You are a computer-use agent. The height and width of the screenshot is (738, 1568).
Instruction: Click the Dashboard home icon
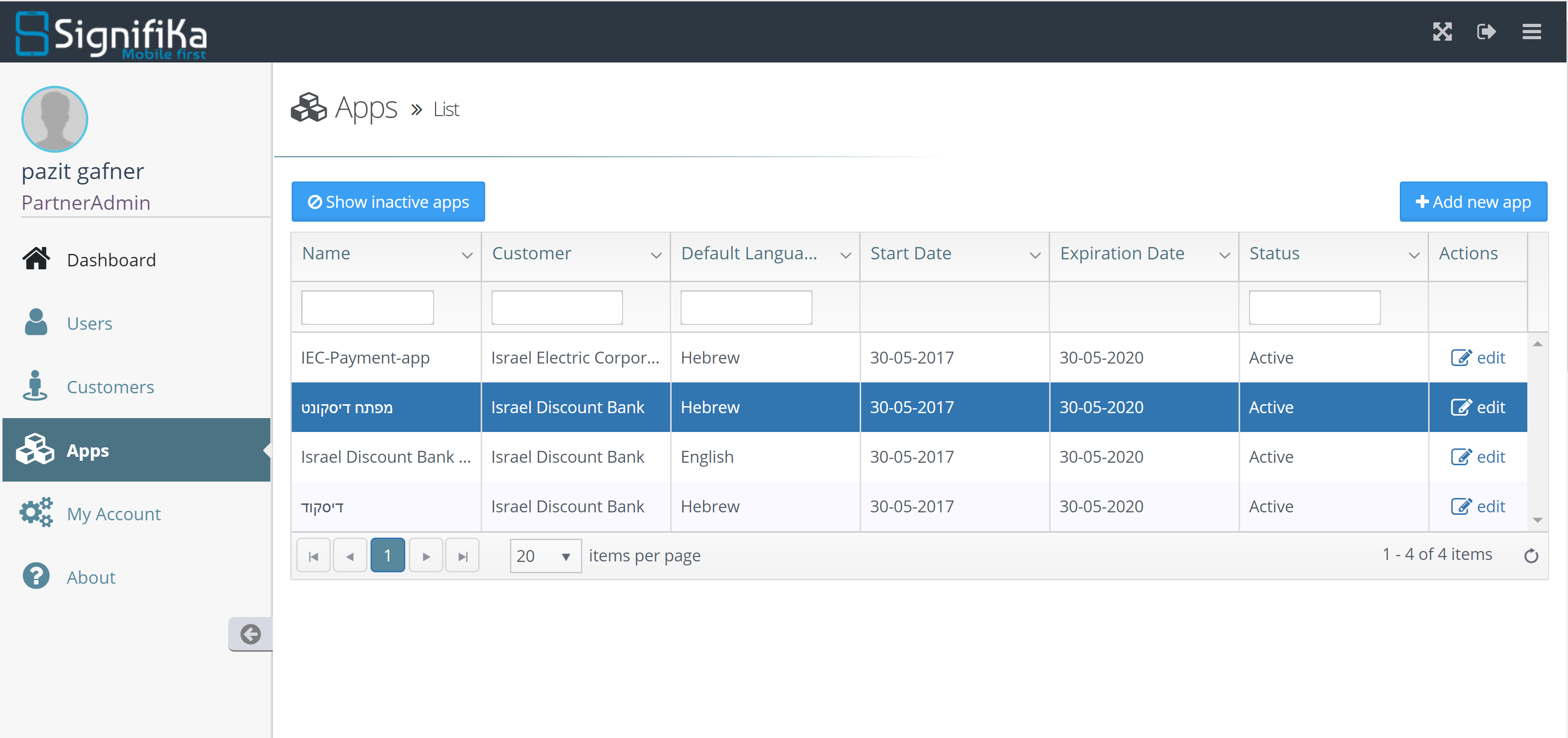click(x=36, y=258)
